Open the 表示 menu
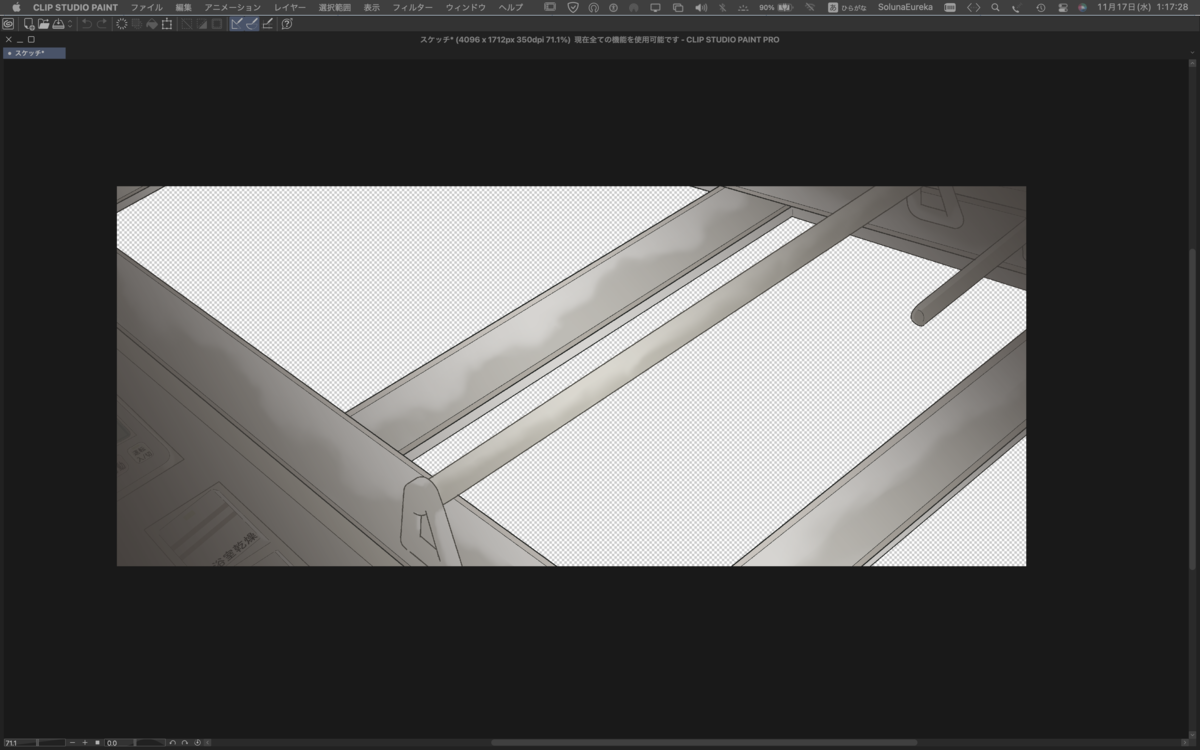Image resolution: width=1200 pixels, height=750 pixels. point(372,7)
